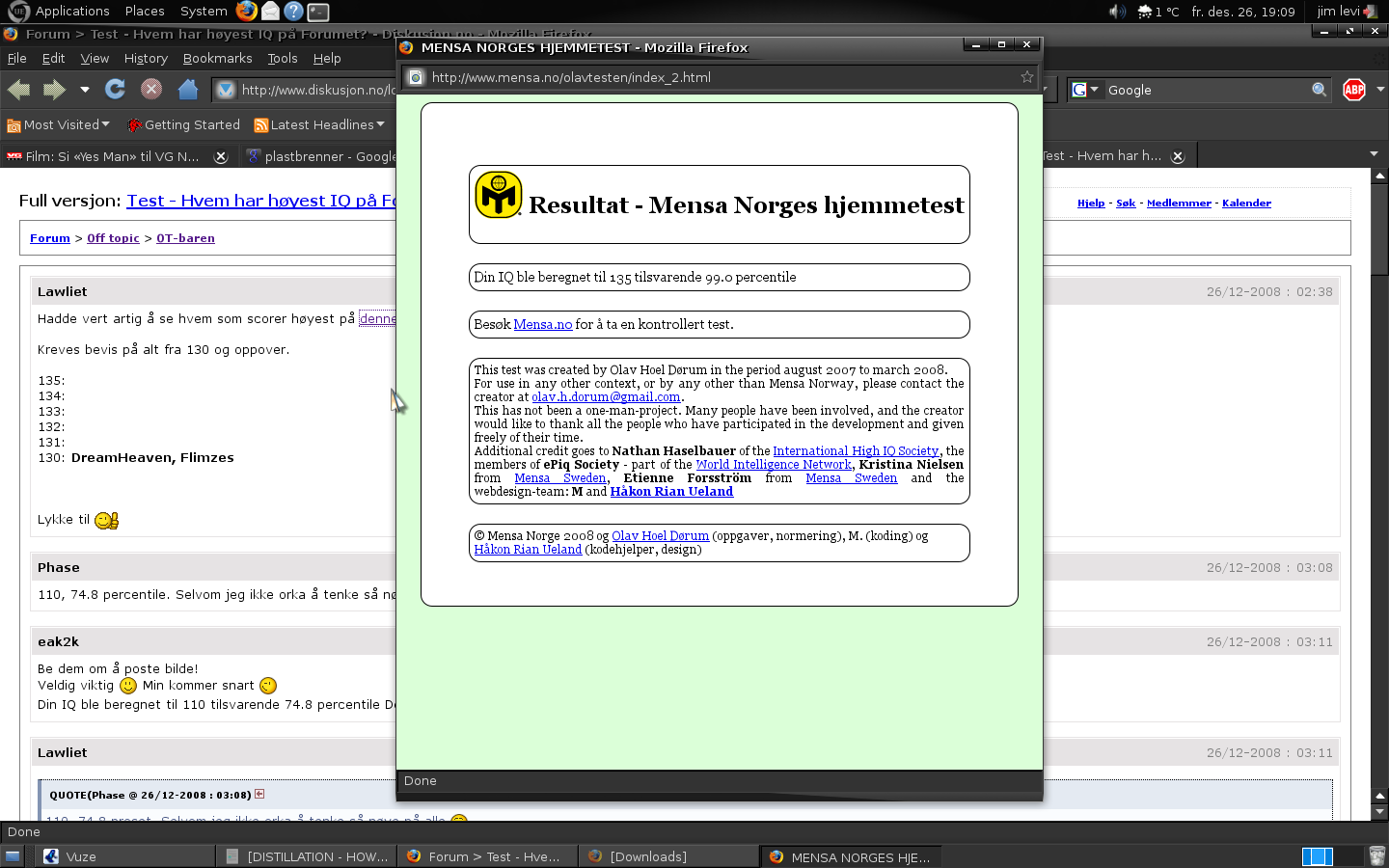Launch Firefox from the top panel icon
The width and height of the screenshot is (1389, 868).
[247, 12]
